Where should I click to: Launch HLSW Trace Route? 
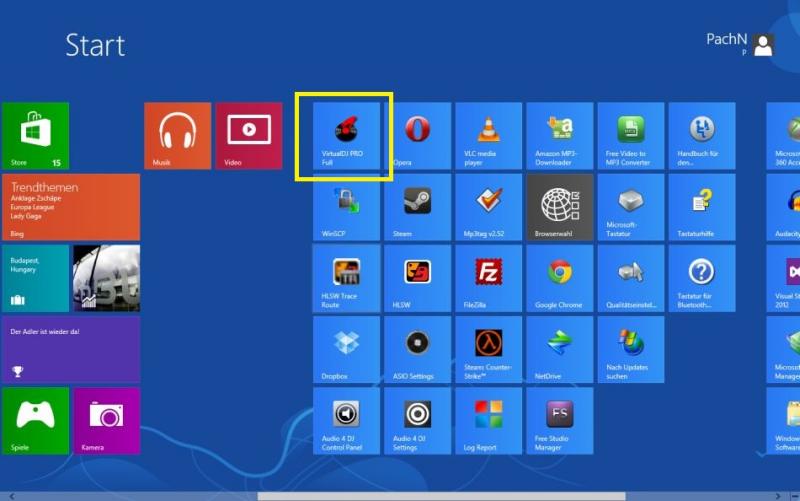346,279
